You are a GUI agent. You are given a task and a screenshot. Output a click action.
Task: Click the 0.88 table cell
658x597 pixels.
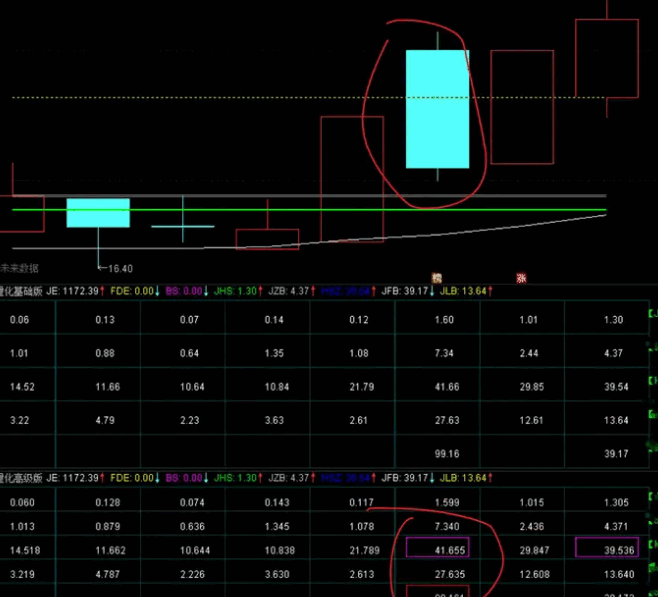tap(104, 353)
